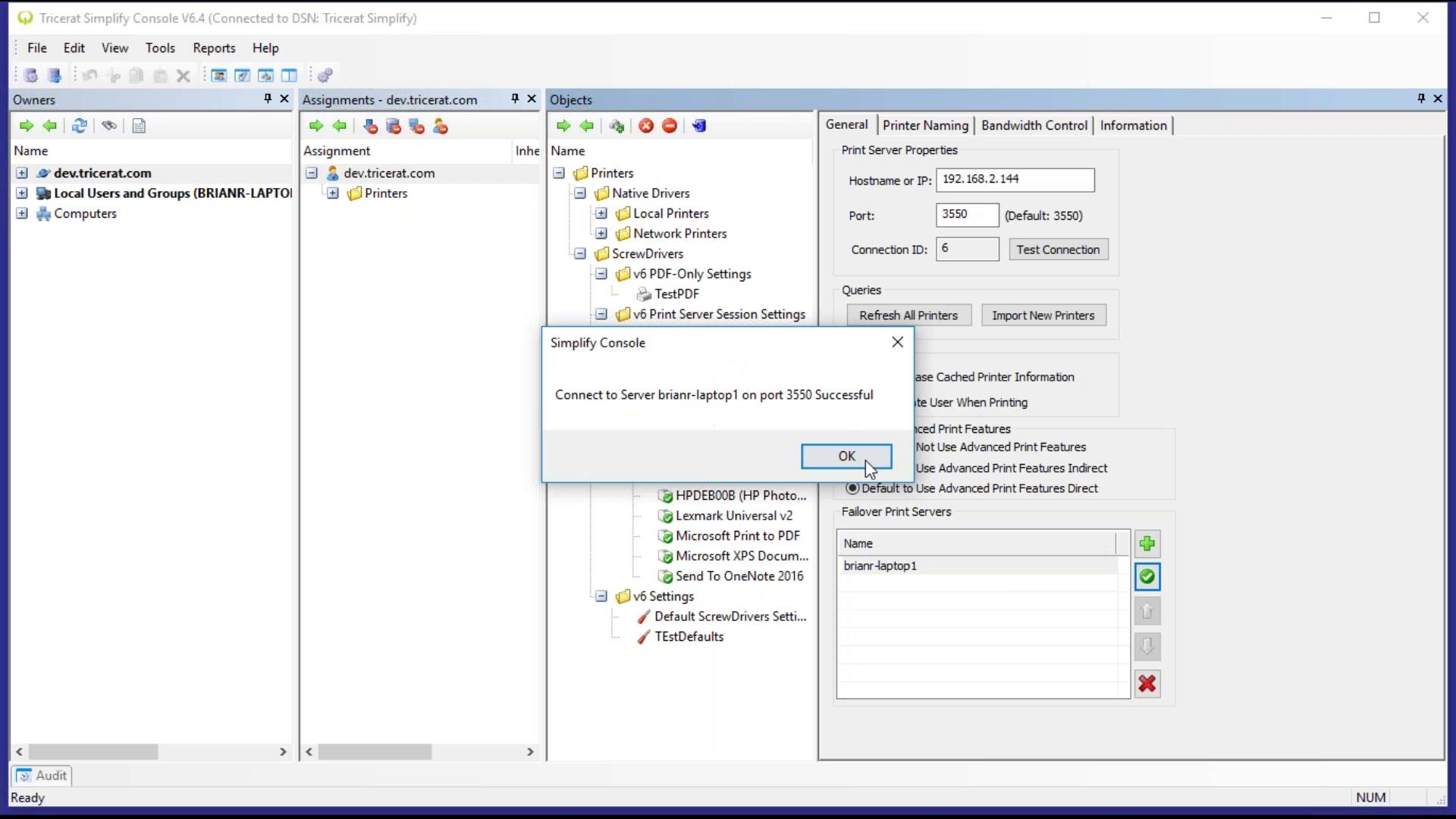The height and width of the screenshot is (819, 1456).
Task: Click the report document icon in Owners toolbar
Action: click(139, 126)
